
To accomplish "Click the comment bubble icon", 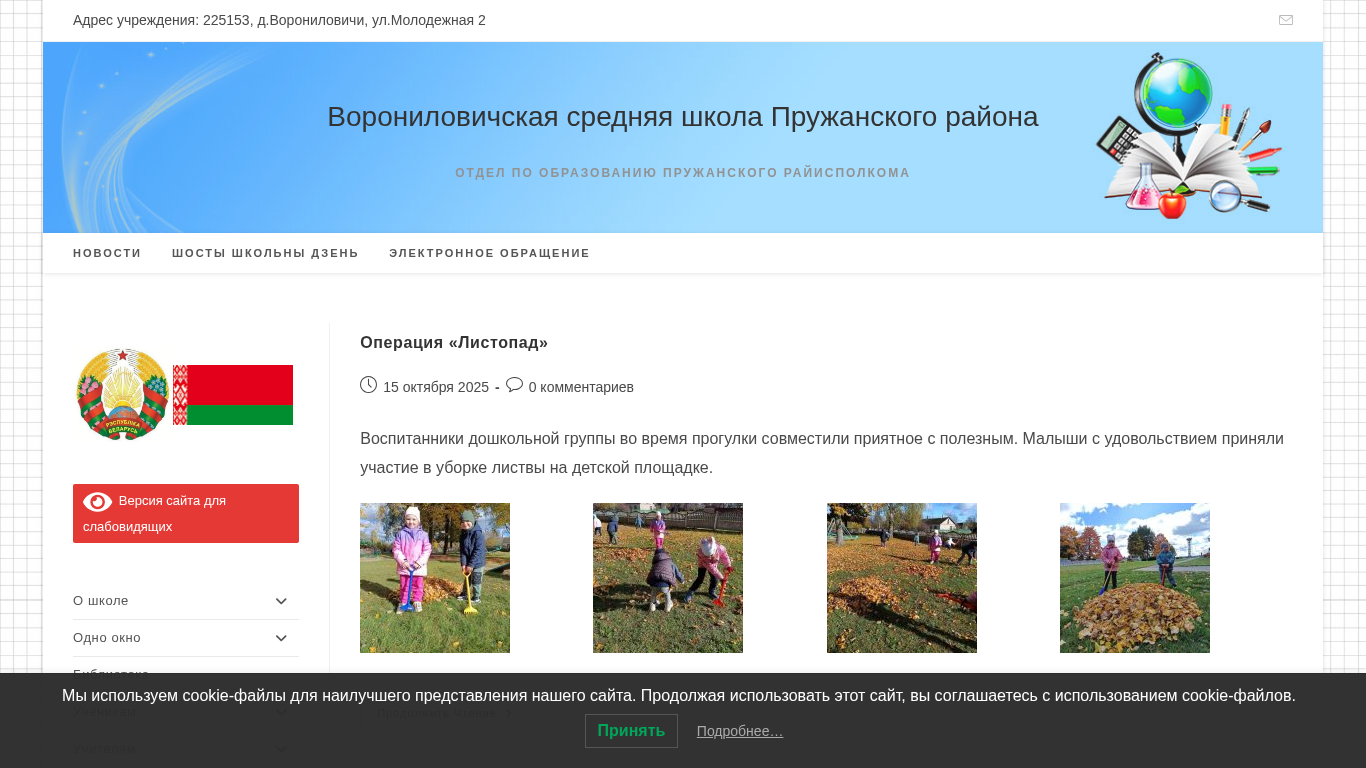I will (514, 385).
